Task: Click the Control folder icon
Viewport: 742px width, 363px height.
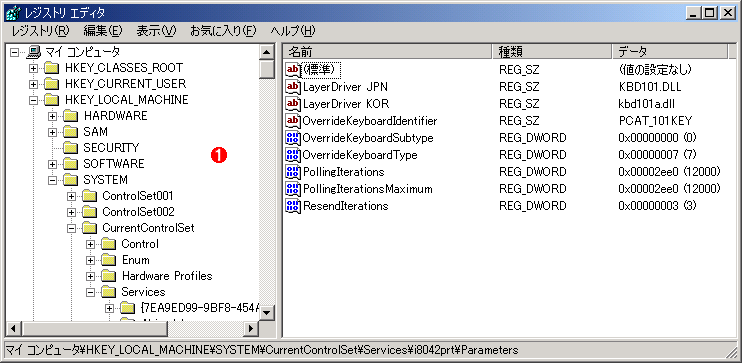Action: (x=108, y=244)
